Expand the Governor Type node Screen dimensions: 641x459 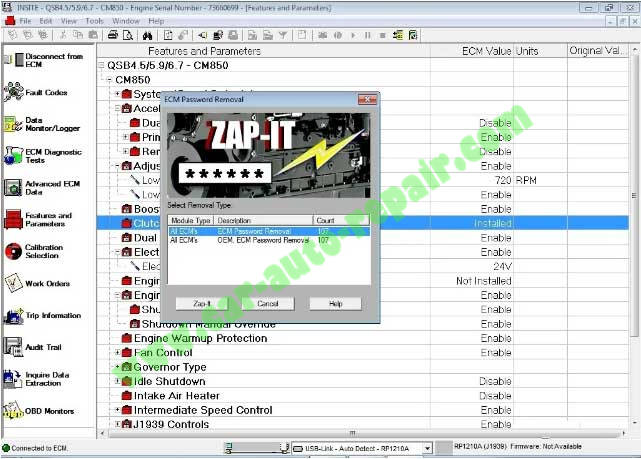pyautogui.click(x=117, y=367)
